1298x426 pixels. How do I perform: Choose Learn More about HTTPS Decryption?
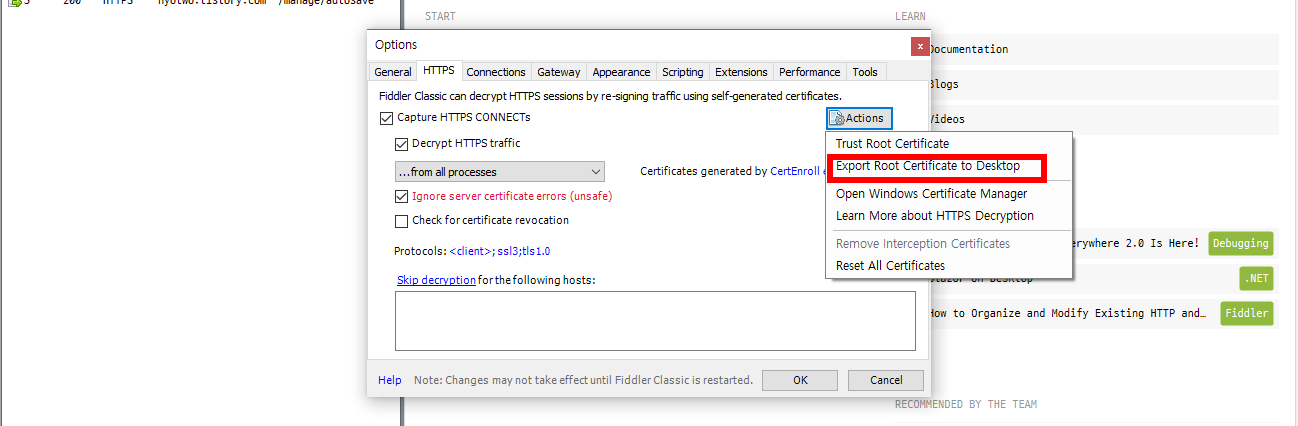tap(934, 216)
